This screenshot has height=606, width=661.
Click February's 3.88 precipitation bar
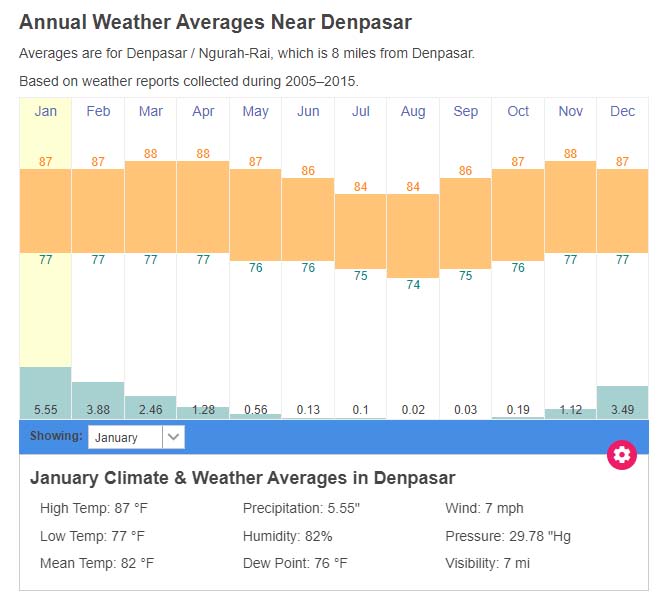[x=98, y=399]
